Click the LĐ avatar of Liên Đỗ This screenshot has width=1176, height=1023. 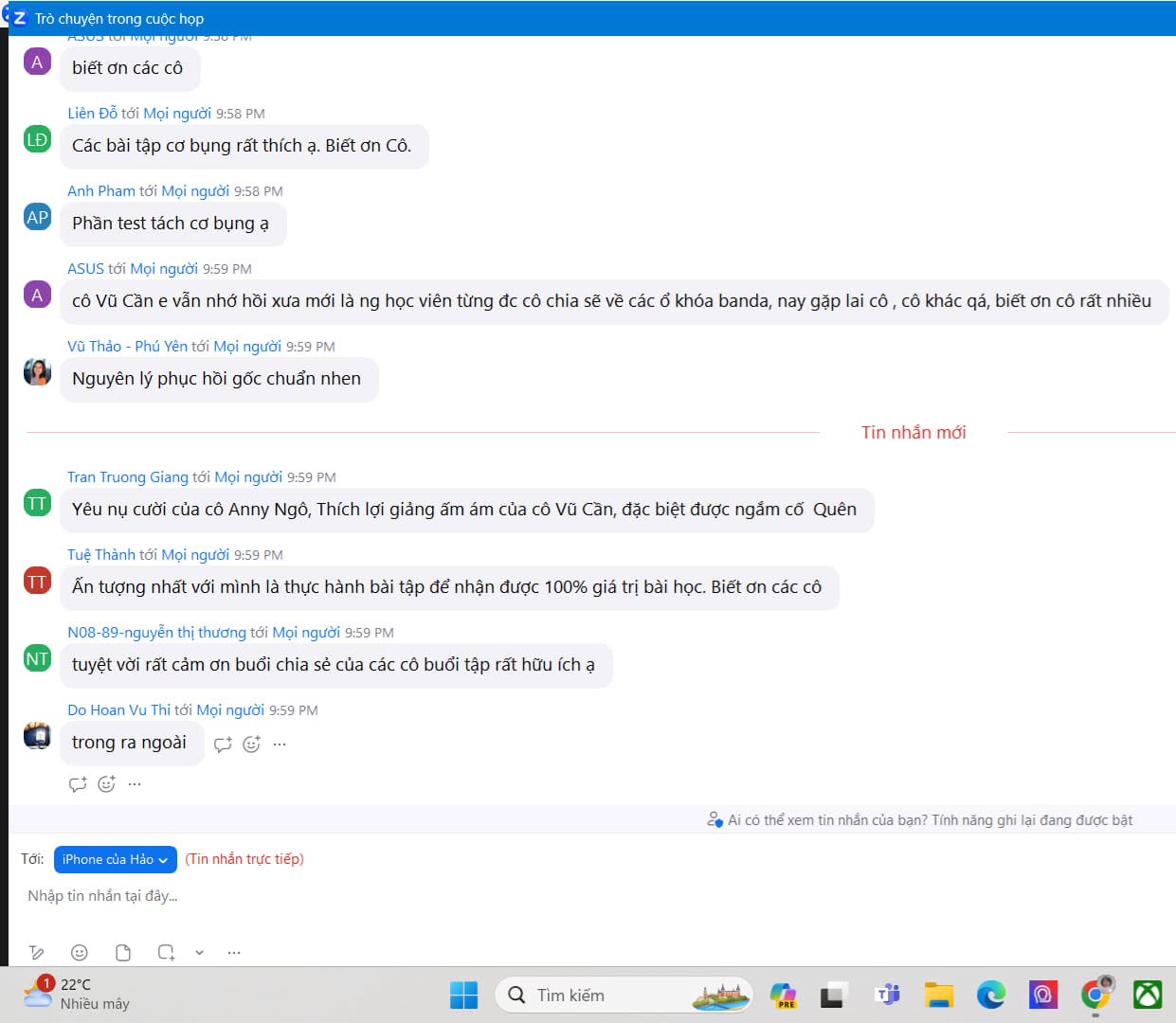point(37,139)
